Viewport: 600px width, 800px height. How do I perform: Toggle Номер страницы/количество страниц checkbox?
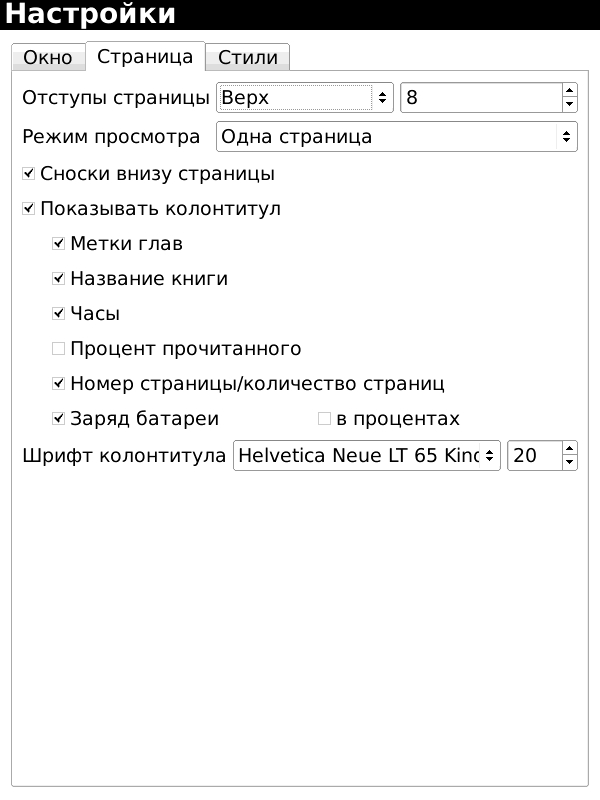coord(59,384)
